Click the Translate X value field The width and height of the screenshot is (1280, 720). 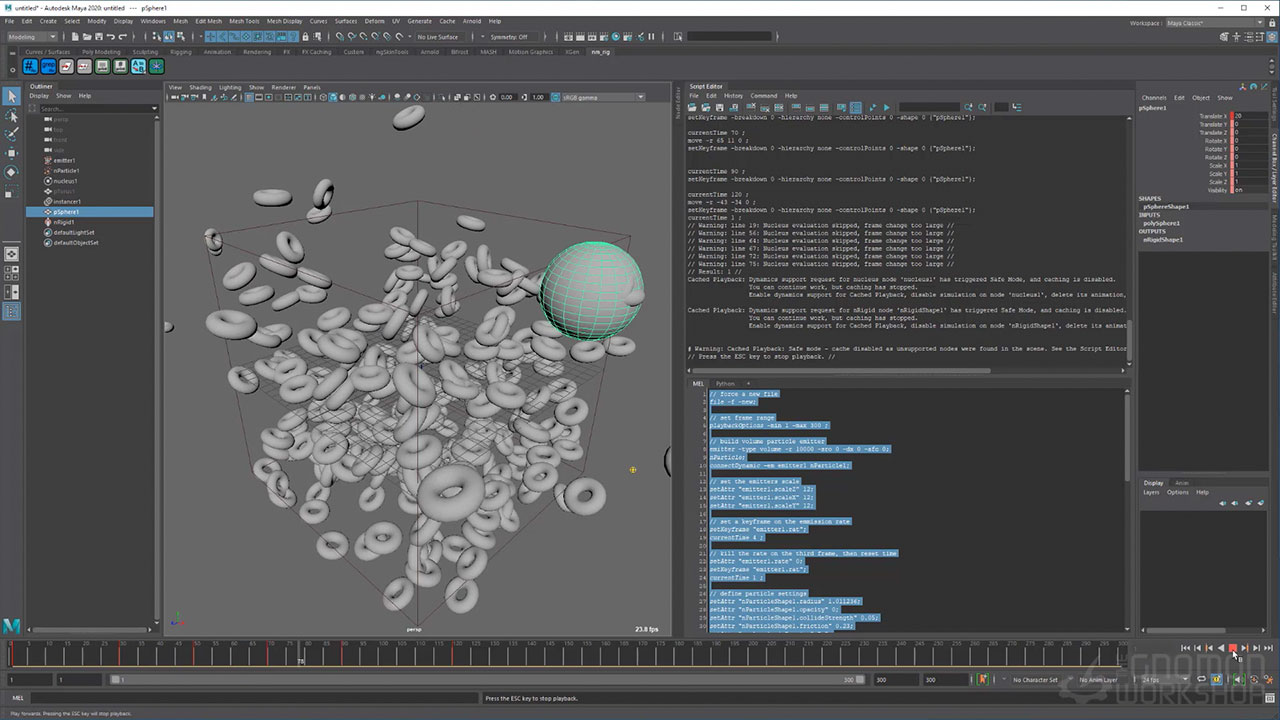pos(1250,116)
